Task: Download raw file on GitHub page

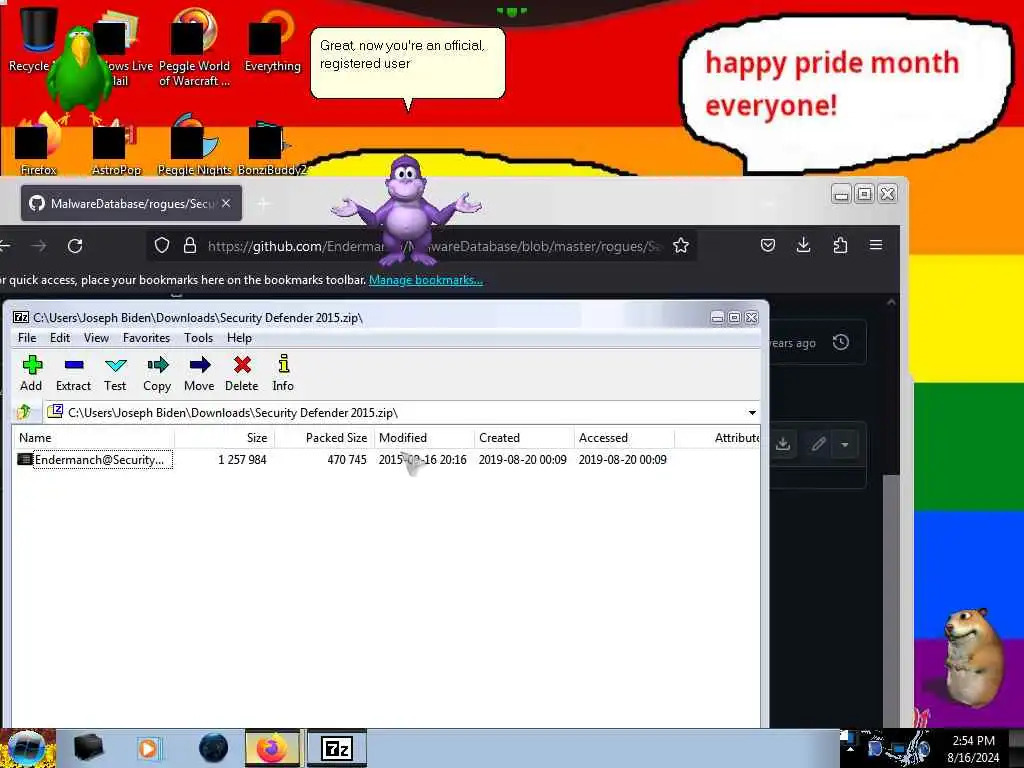Action: (783, 444)
